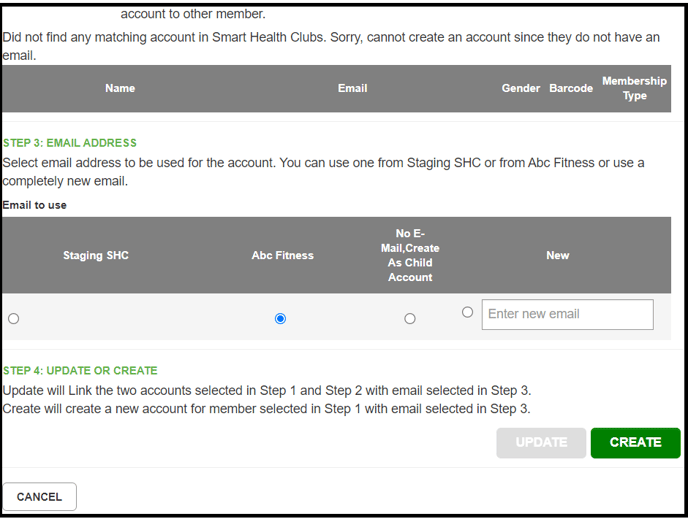Select the New email radio button
Image resolution: width=688 pixels, height=519 pixels.
click(x=467, y=312)
